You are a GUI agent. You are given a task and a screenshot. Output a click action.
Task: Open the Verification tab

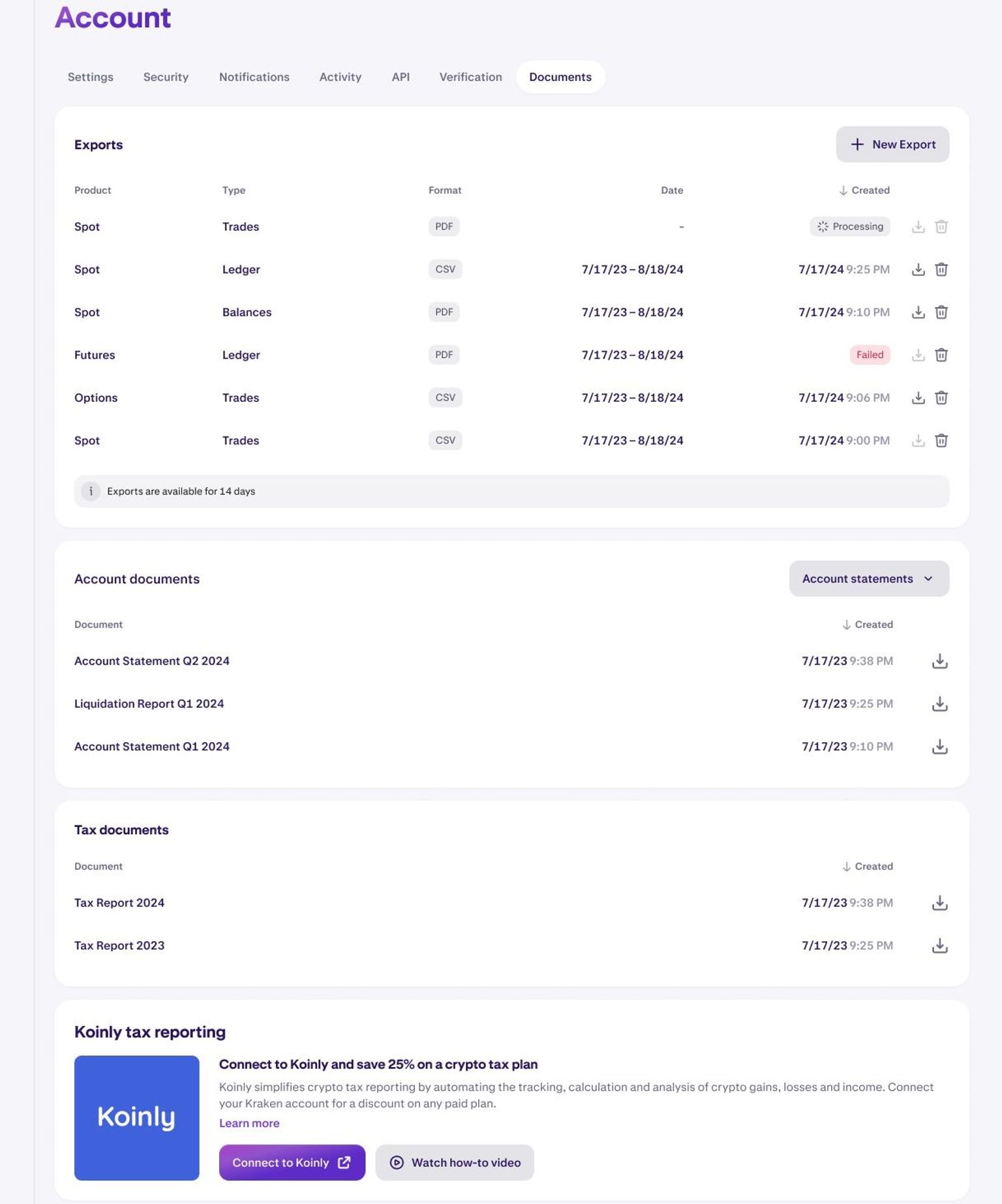tap(470, 77)
